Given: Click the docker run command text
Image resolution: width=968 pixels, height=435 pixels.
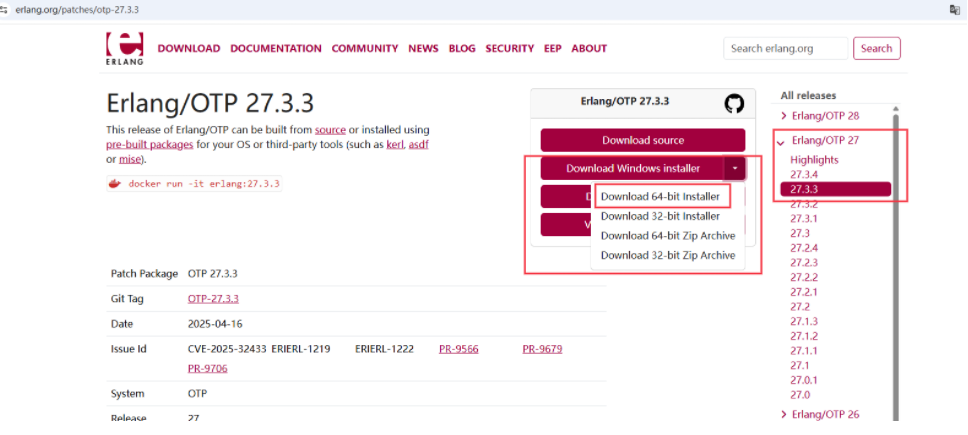Looking at the screenshot, I should click(x=204, y=184).
